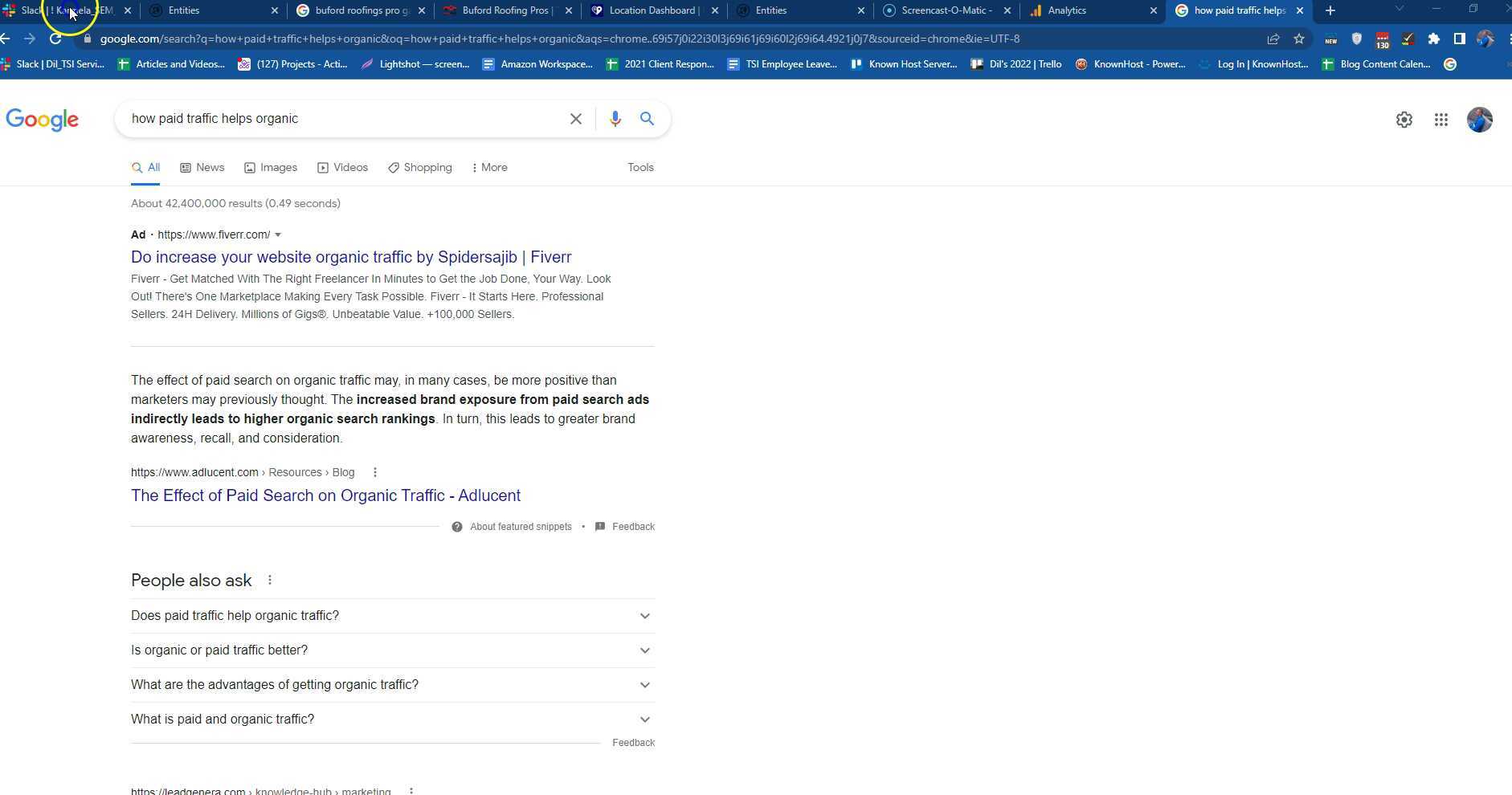This screenshot has height=795, width=1512.
Task: Open Google search settings gear
Action: click(1404, 120)
